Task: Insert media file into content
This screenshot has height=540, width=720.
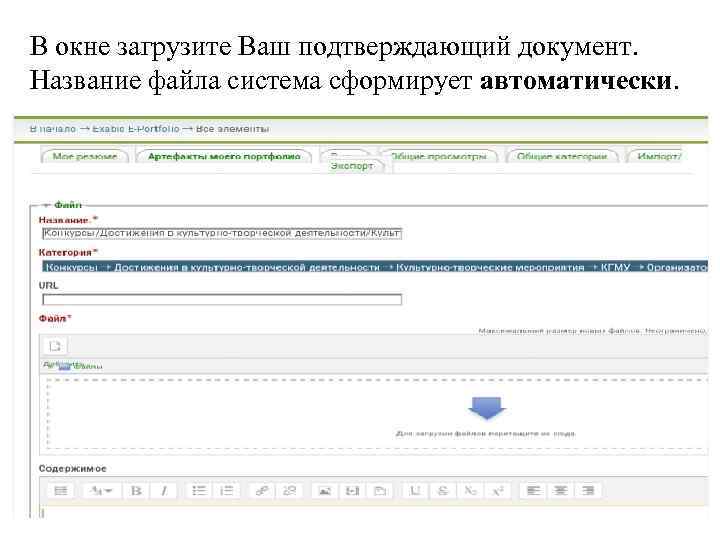Action: [352, 490]
